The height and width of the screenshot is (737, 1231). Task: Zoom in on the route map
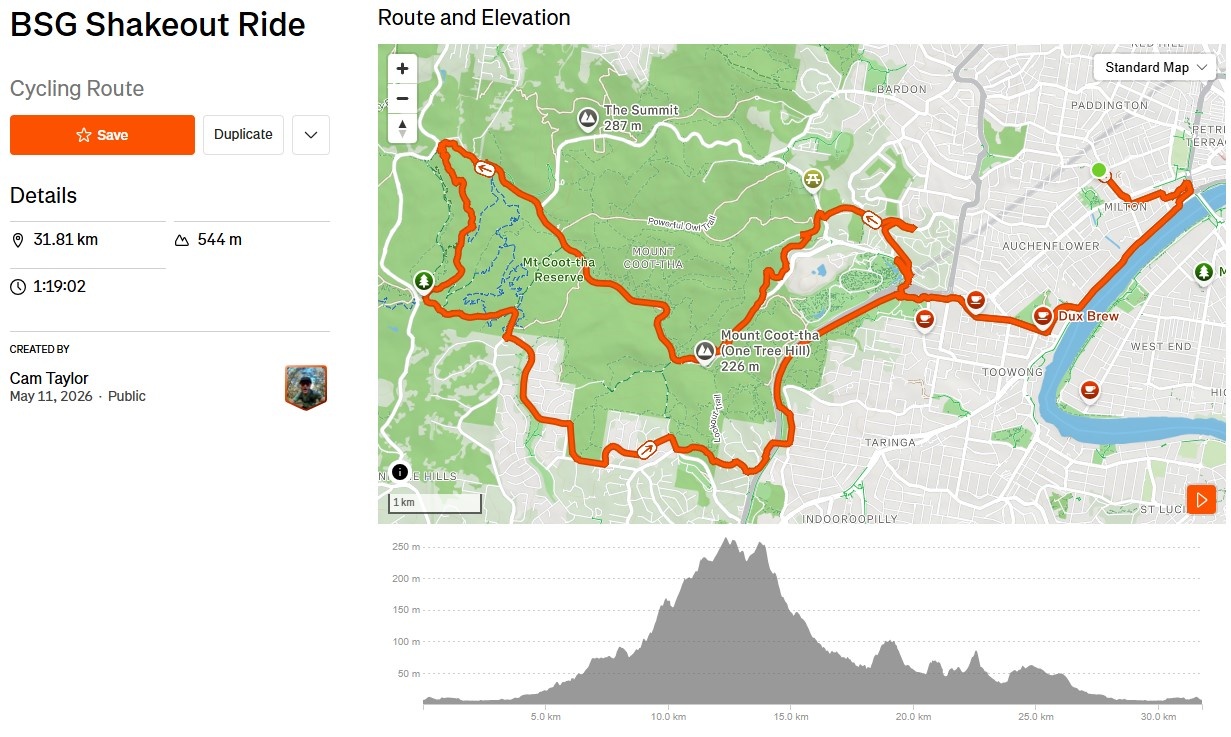tap(402, 69)
